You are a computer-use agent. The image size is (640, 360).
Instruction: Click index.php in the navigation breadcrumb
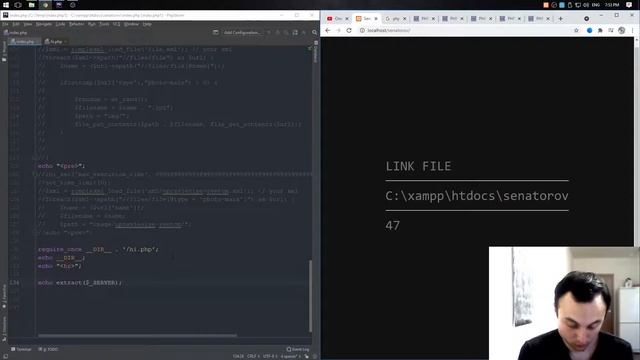pos(16,33)
